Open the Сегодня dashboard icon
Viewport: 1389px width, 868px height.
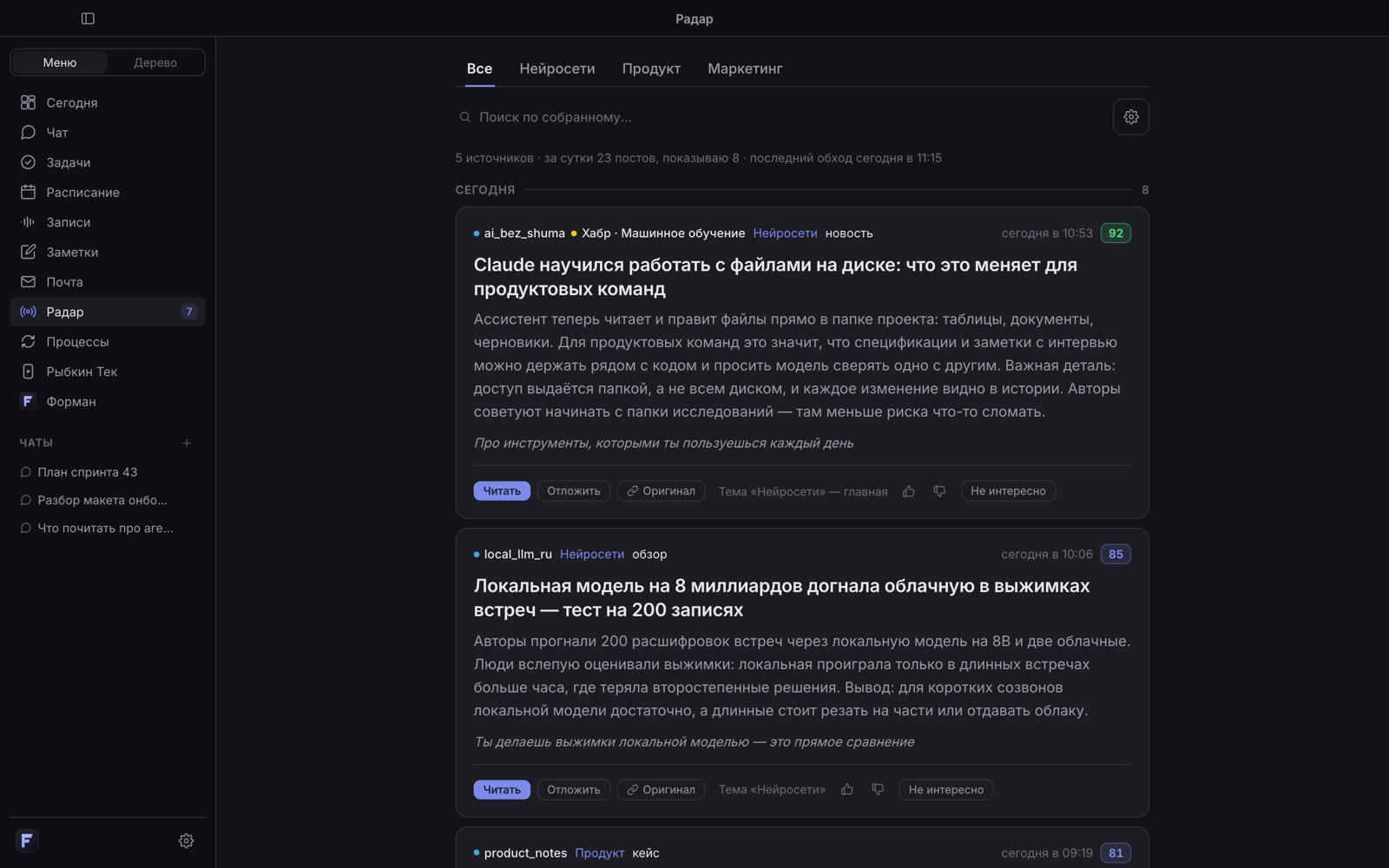tap(28, 102)
